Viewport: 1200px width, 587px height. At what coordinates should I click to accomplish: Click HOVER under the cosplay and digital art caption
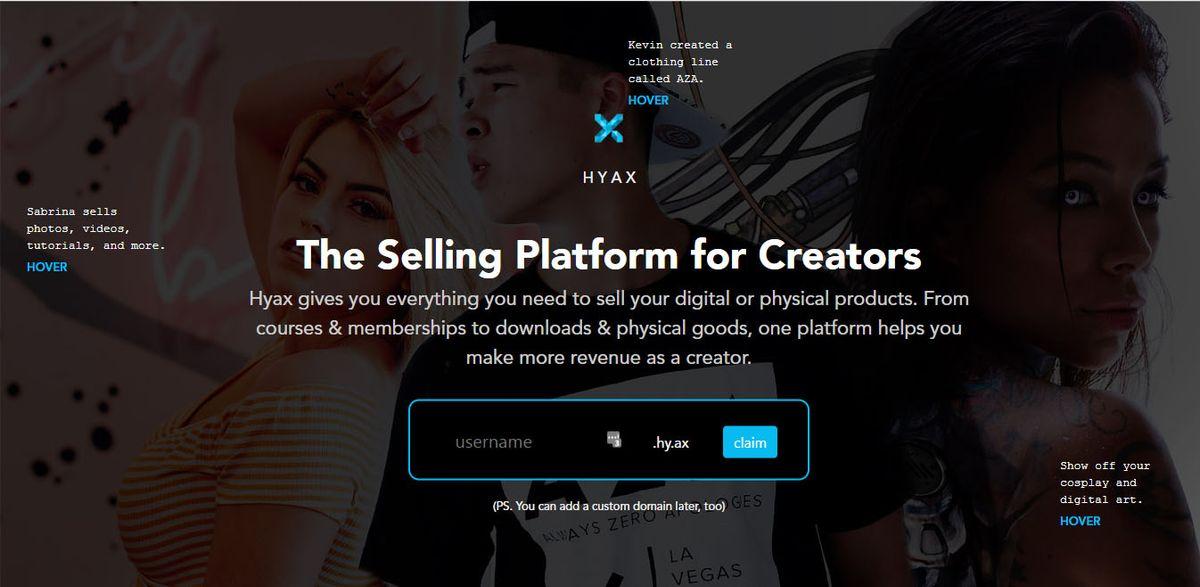(x=1080, y=521)
